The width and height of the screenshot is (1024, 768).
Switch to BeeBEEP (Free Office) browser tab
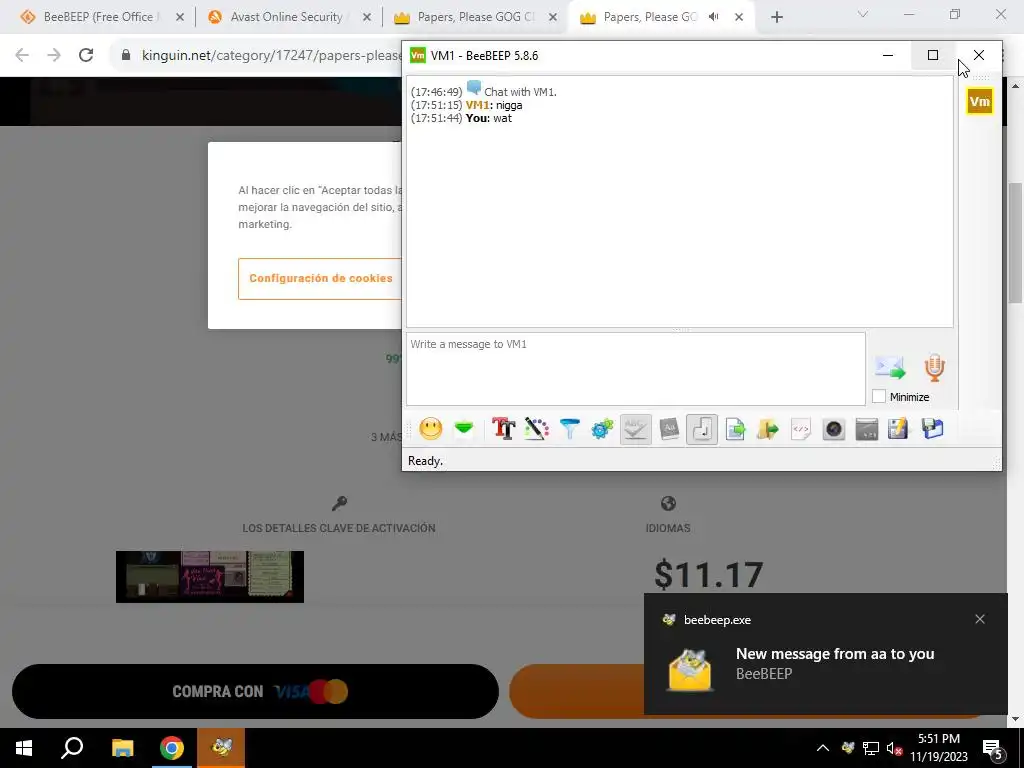pos(98,17)
